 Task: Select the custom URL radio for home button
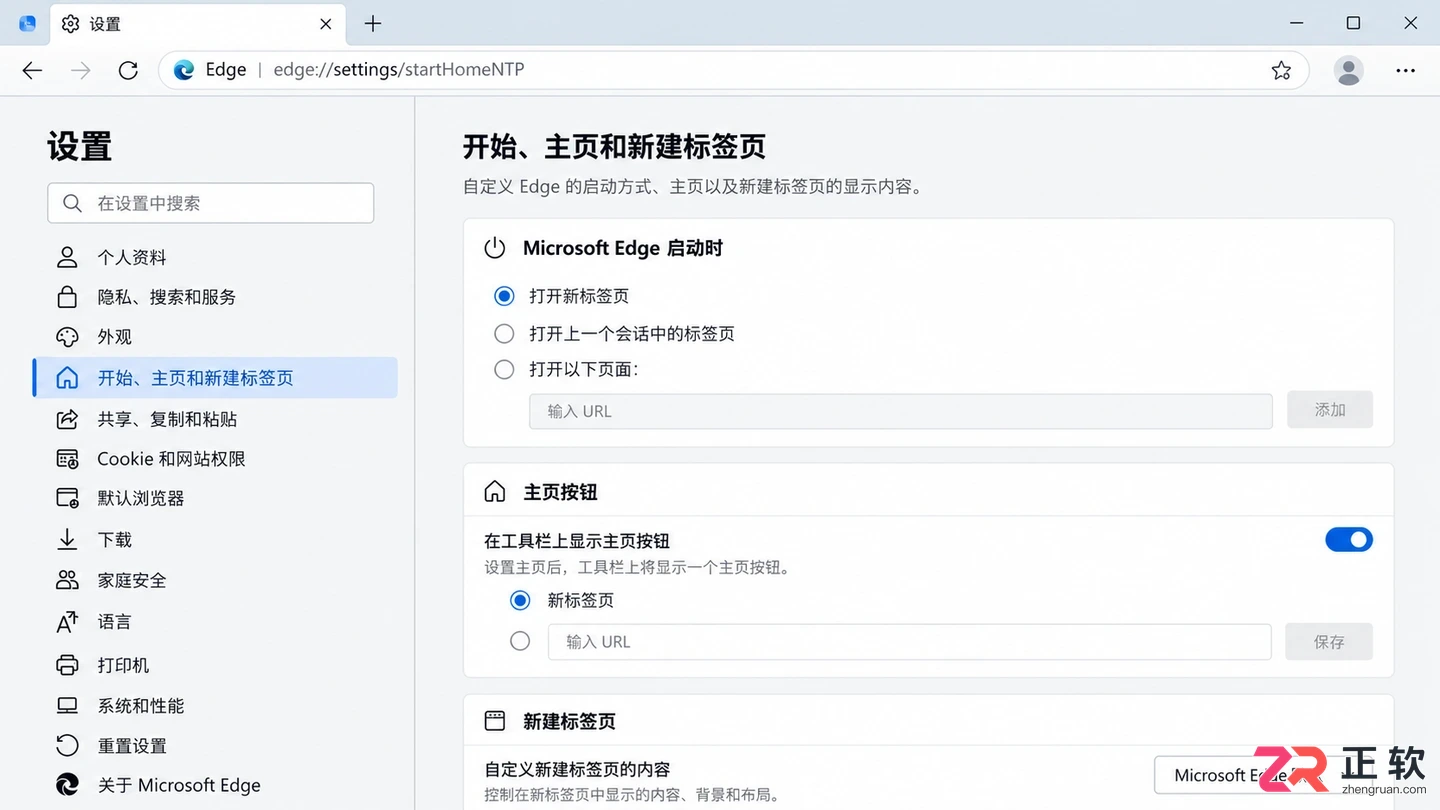point(520,641)
